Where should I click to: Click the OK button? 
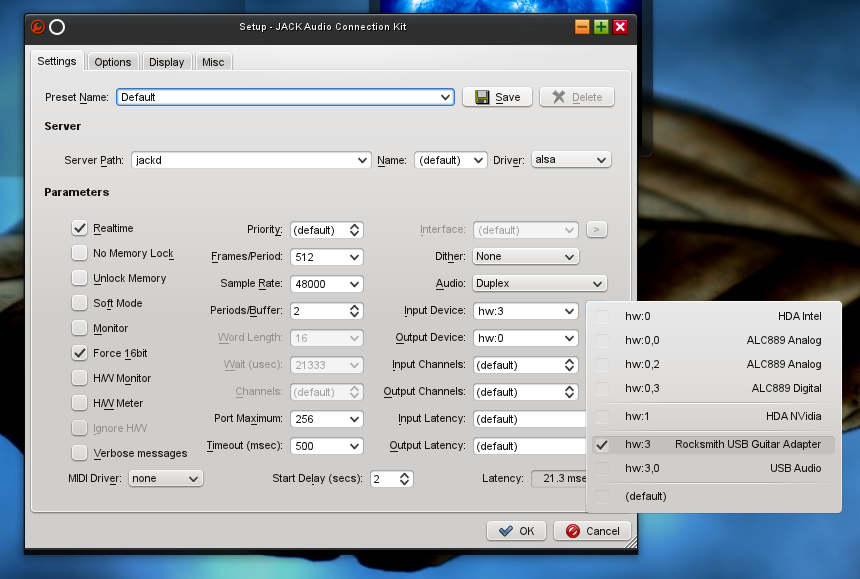click(x=517, y=531)
